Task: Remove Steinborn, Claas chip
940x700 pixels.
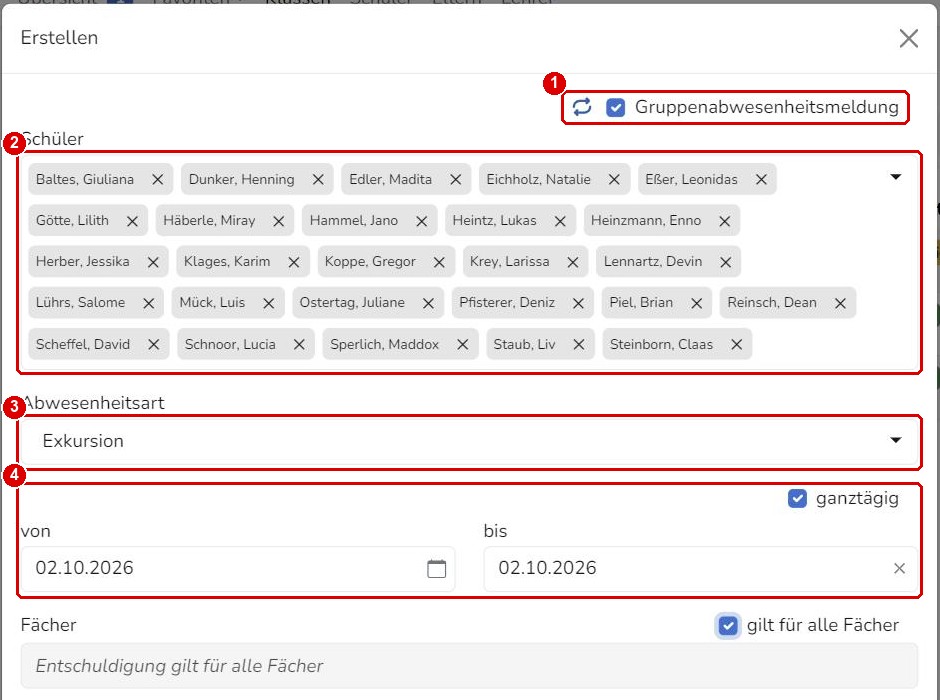Action: click(737, 345)
